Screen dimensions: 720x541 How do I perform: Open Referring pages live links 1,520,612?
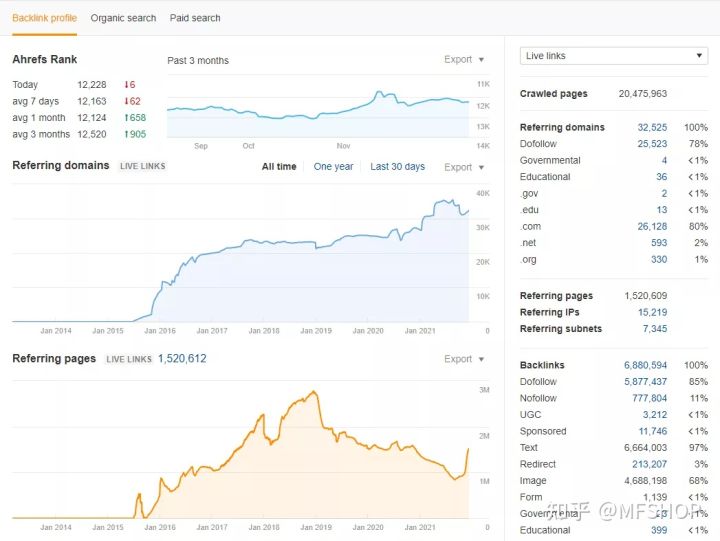(182, 359)
